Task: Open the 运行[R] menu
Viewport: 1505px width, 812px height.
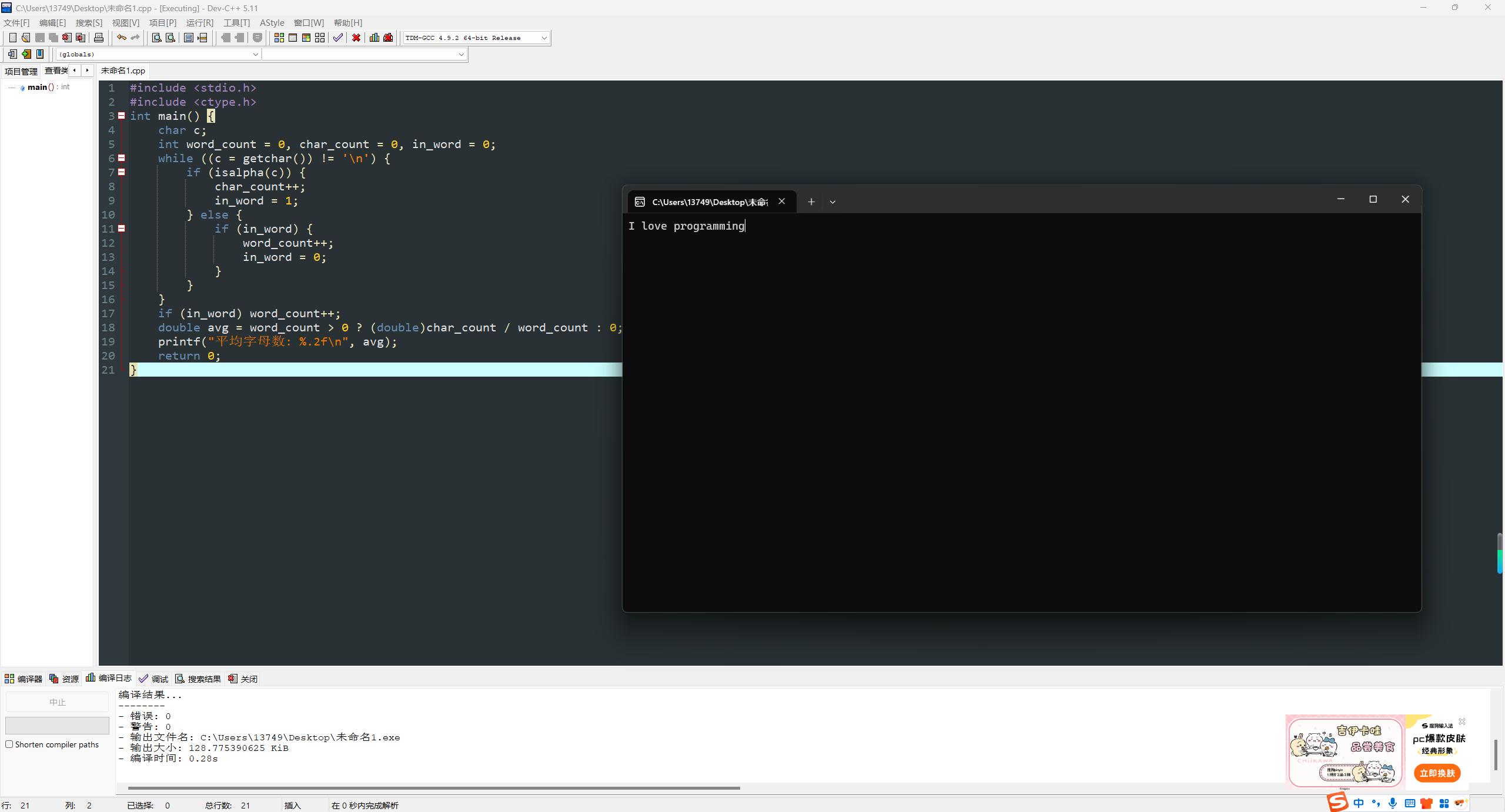Action: (199, 22)
